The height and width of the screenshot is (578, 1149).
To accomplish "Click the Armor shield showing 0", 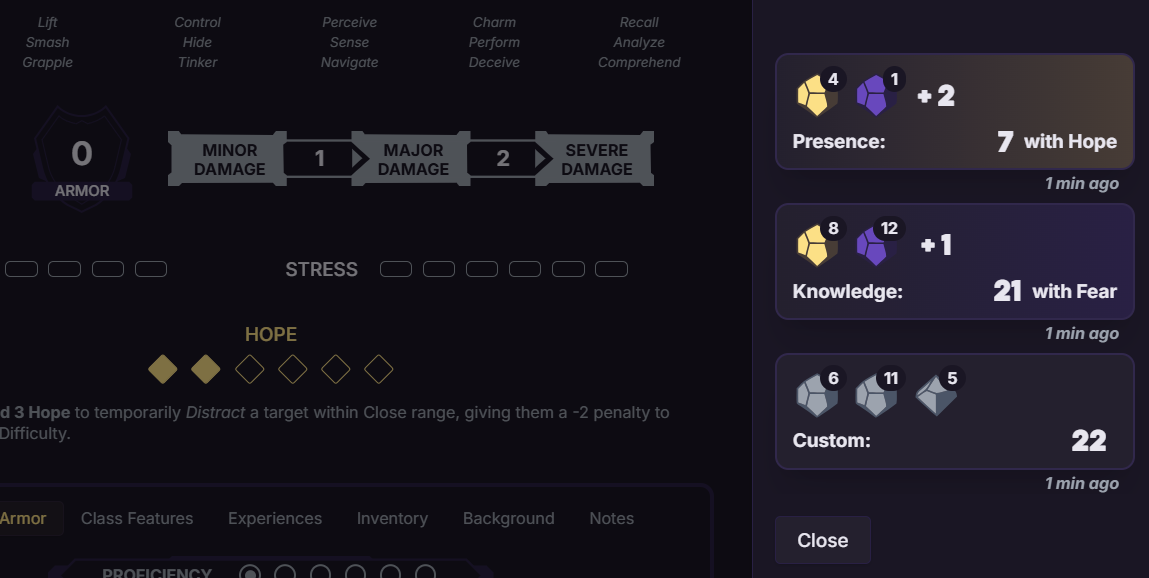I will pyautogui.click(x=82, y=159).
